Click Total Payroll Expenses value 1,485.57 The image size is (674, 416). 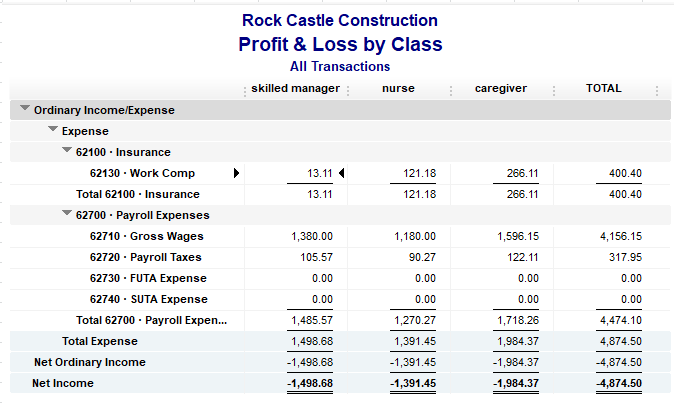(312, 321)
